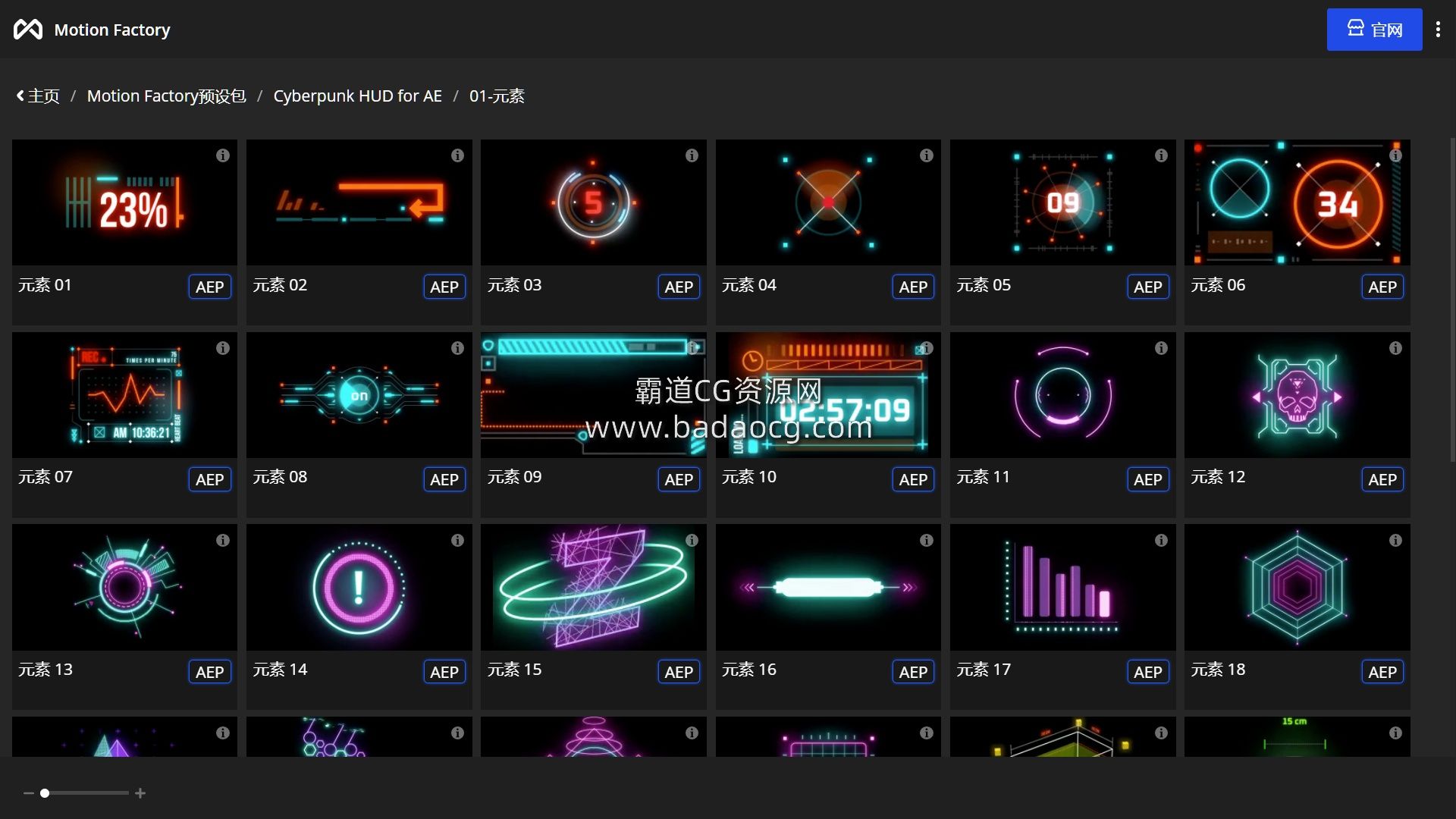
Task: Load AEP of 元素 09
Action: tap(679, 479)
